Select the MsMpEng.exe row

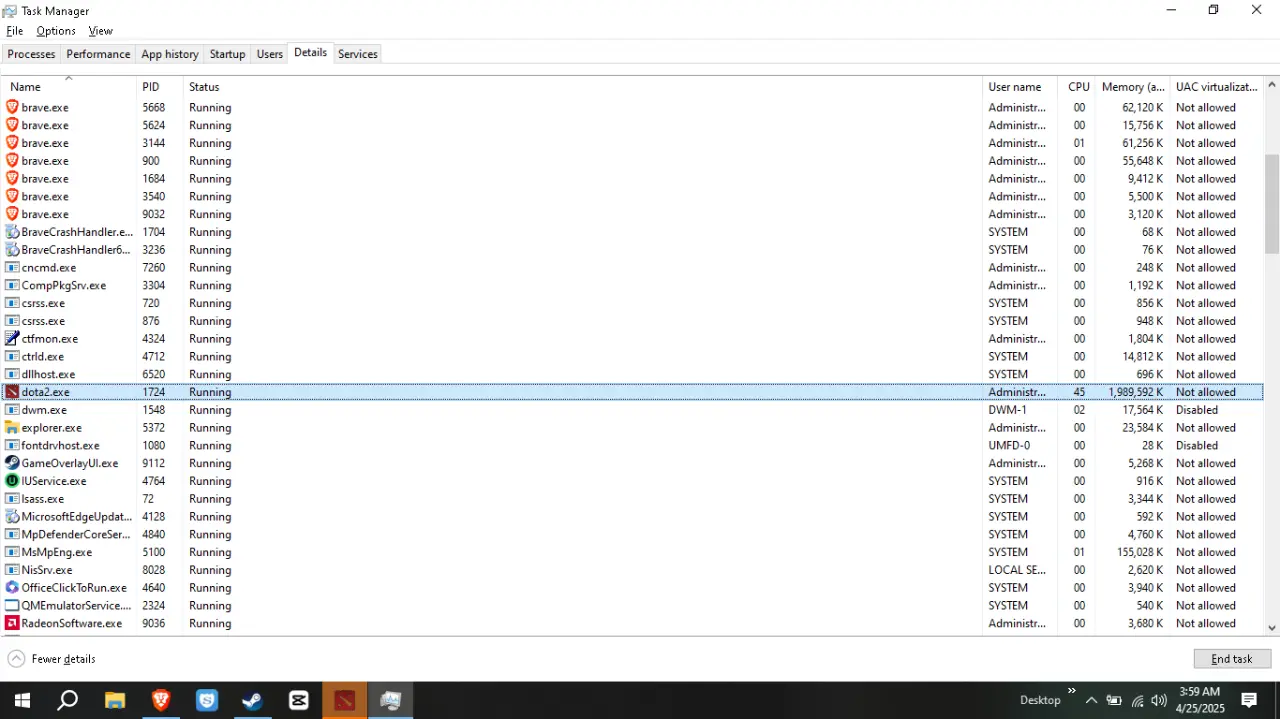632,552
